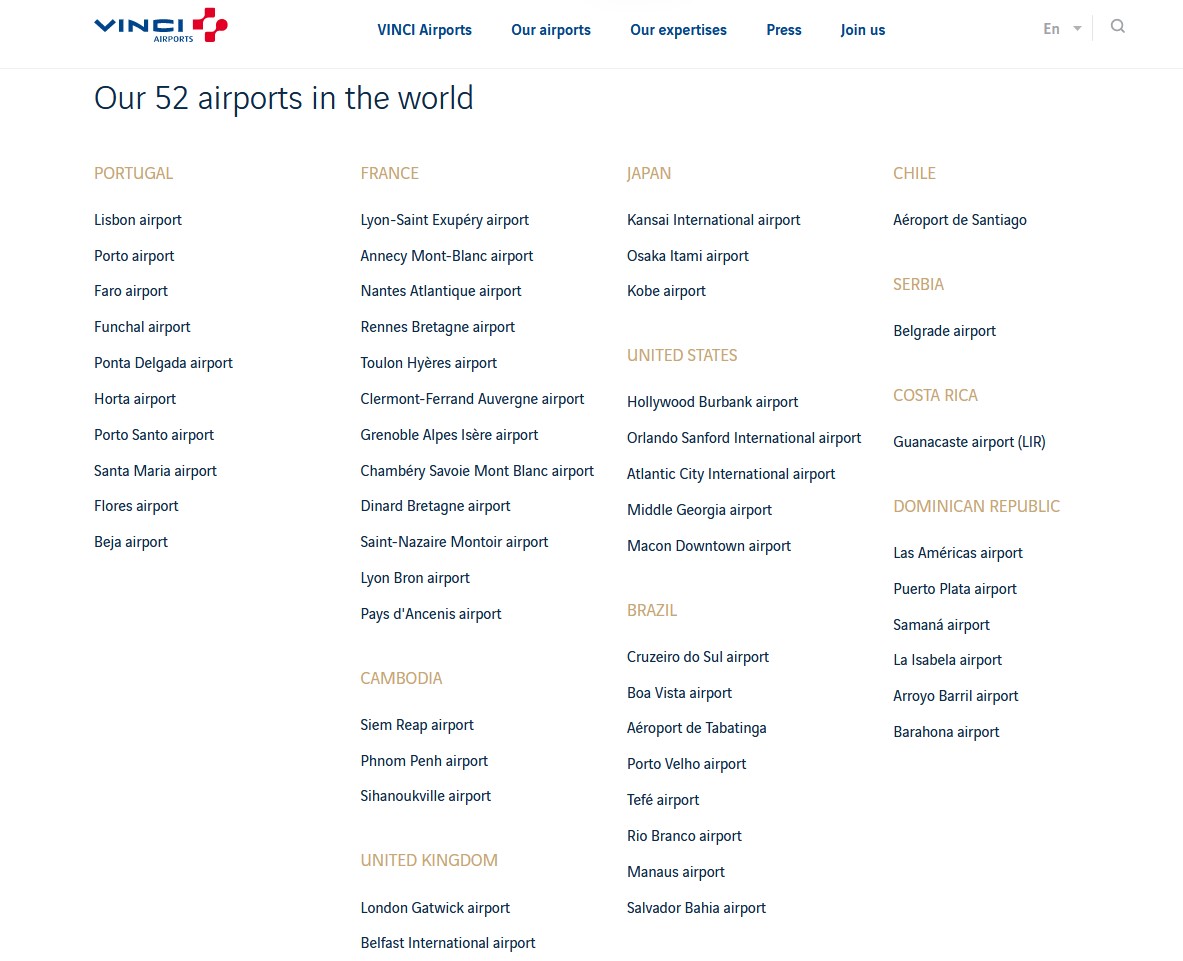Screen dimensions: 1183x961
Task: Open Hollywood Burbank airport link
Action: click(x=712, y=403)
